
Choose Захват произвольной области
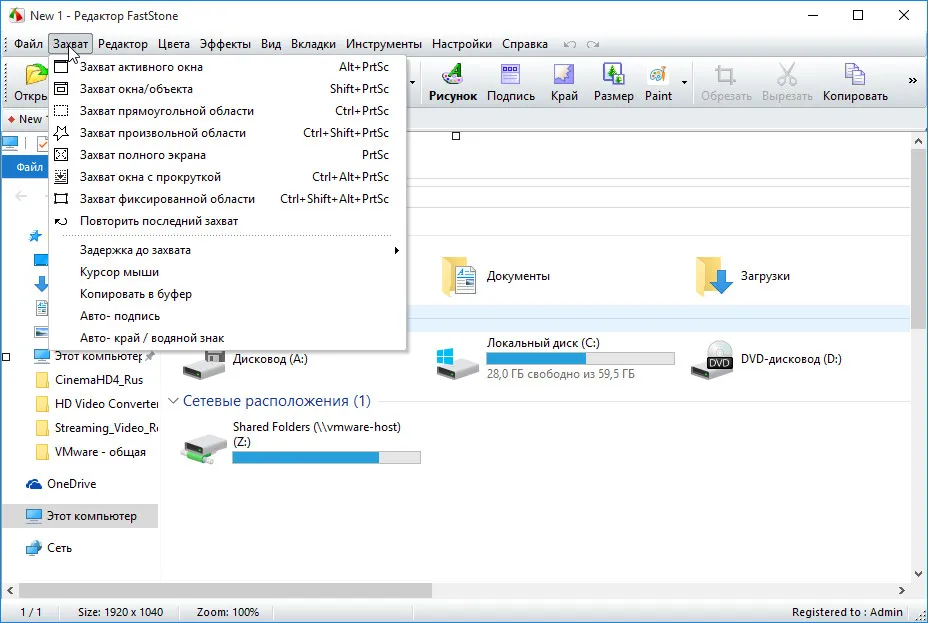(227, 133)
